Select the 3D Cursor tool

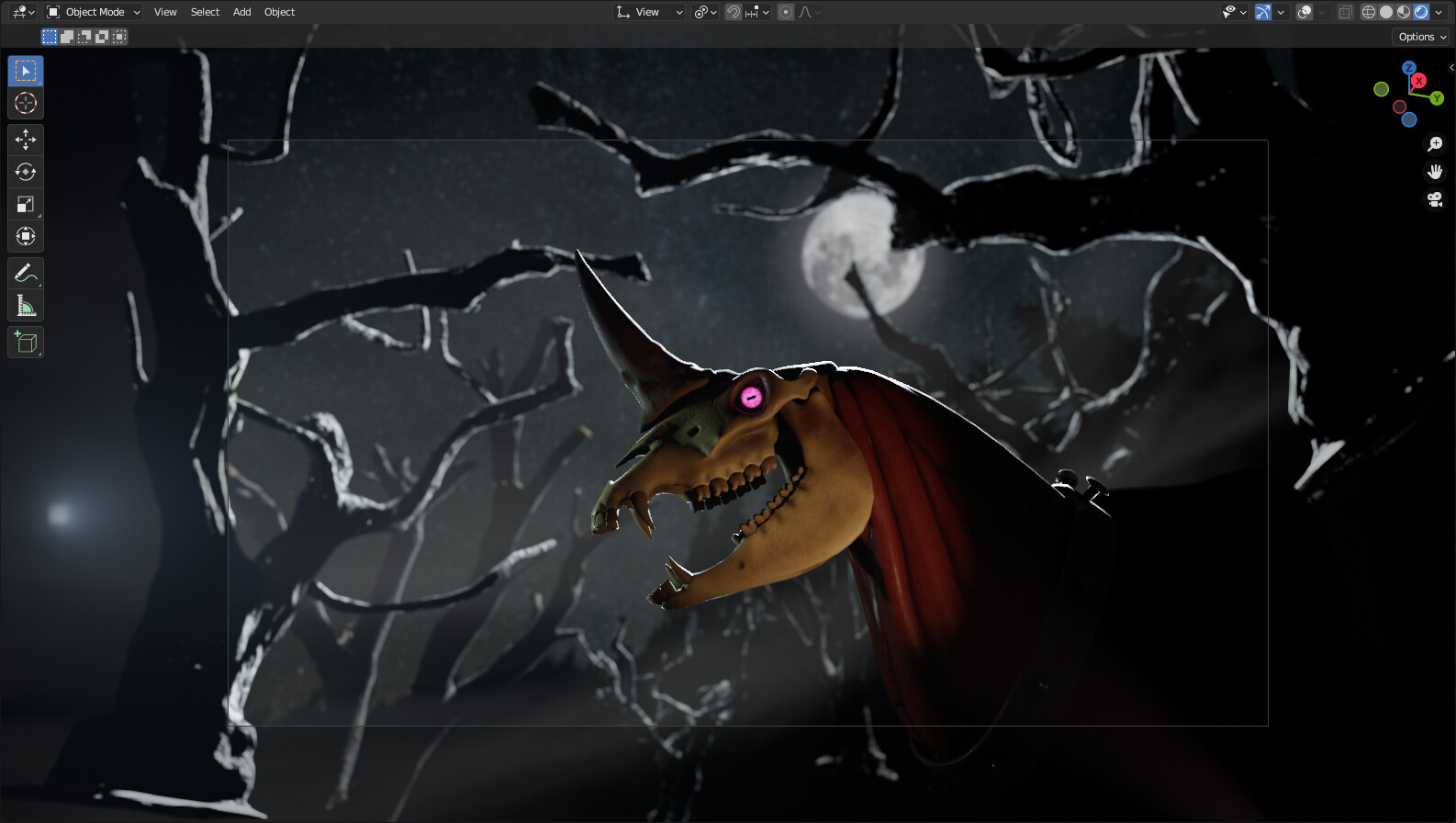pyautogui.click(x=26, y=103)
